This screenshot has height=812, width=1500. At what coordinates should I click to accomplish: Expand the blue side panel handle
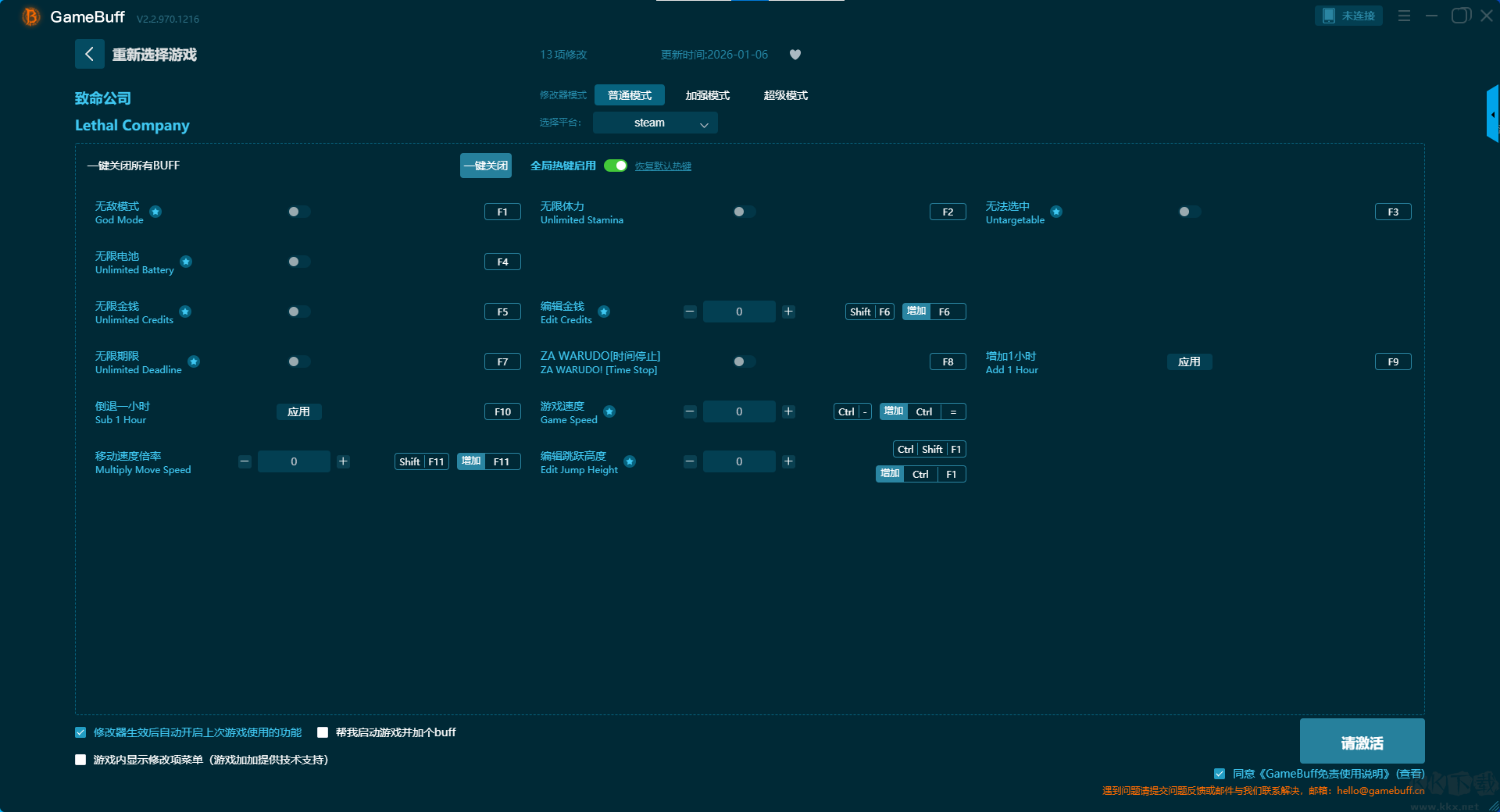click(x=1492, y=115)
